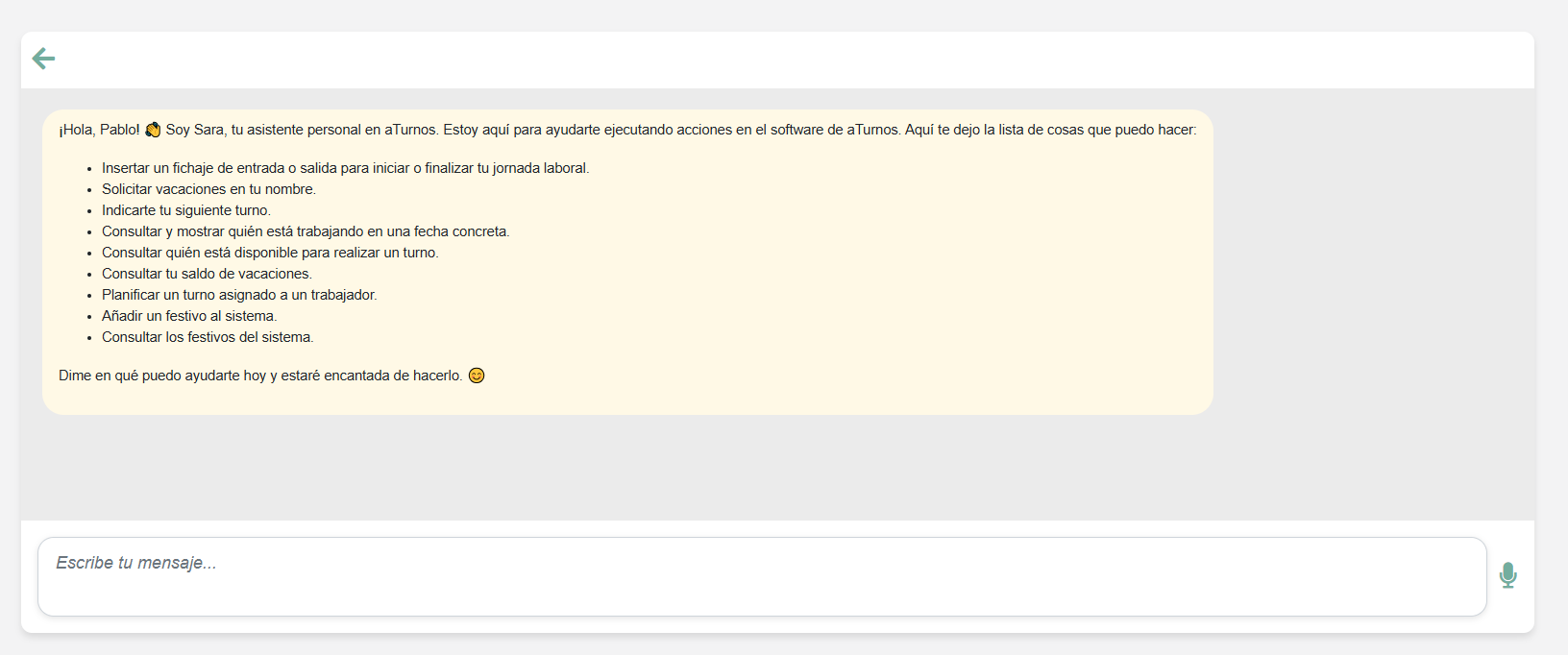Click 'Consultar los festivos del sistema' entry

208,337
